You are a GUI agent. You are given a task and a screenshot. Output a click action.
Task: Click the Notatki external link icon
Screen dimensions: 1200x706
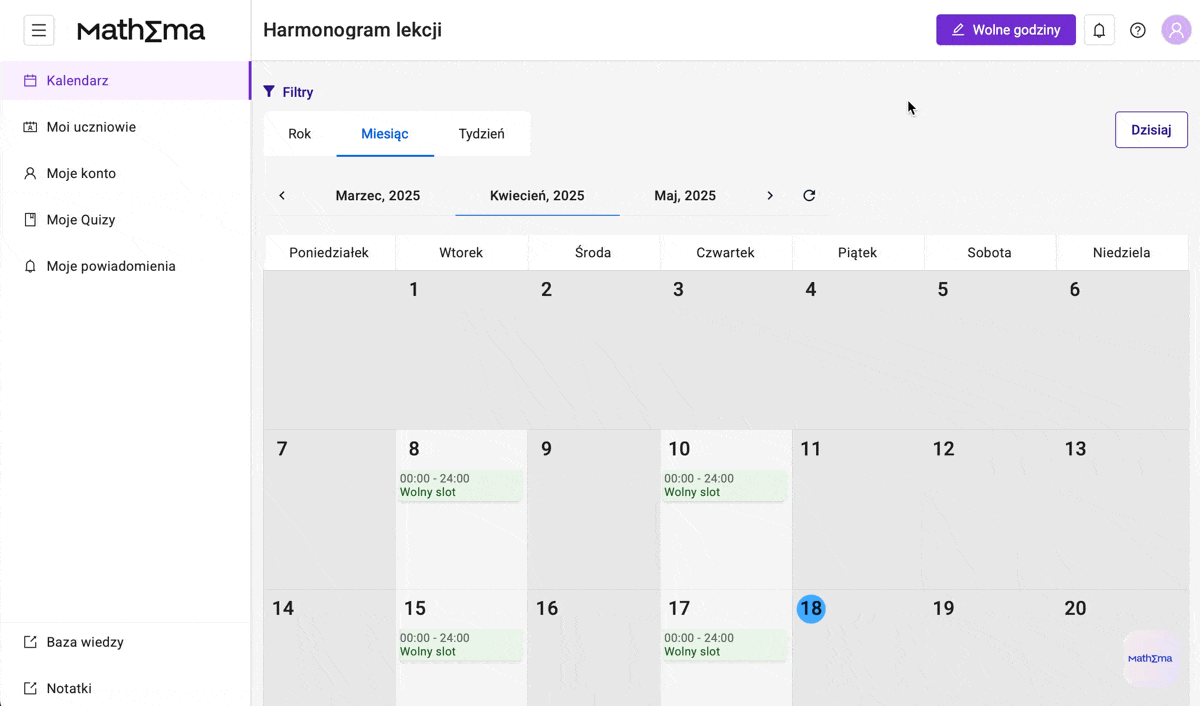coord(30,688)
